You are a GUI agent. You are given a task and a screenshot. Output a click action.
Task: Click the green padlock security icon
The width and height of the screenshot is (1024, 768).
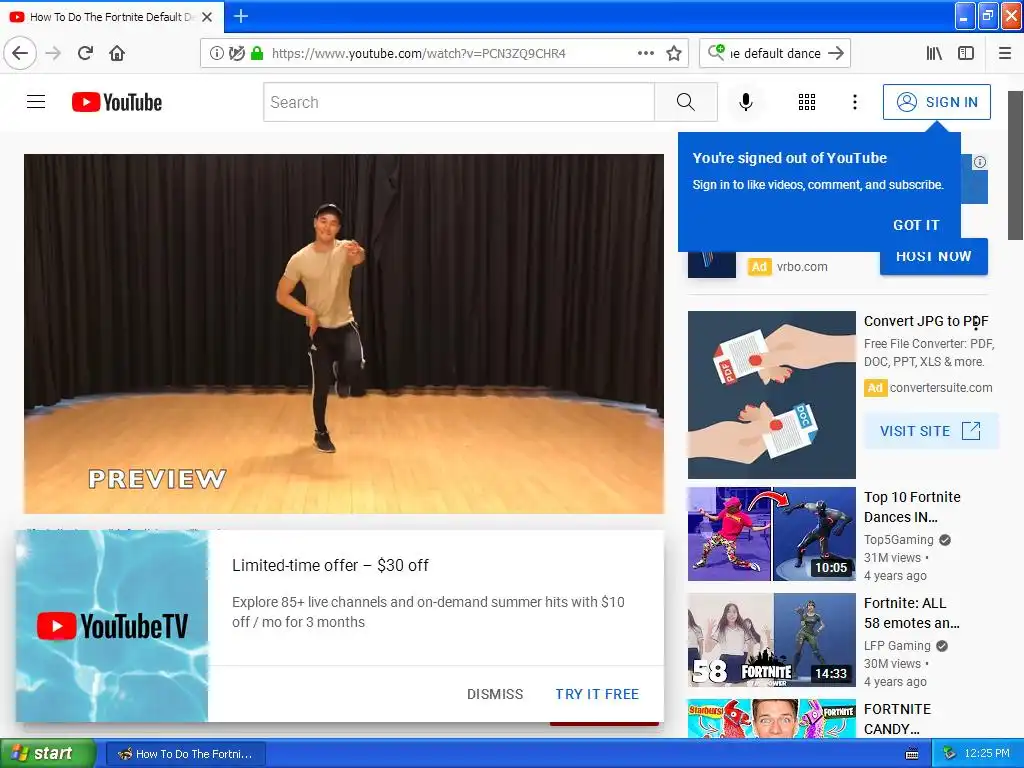coord(257,53)
